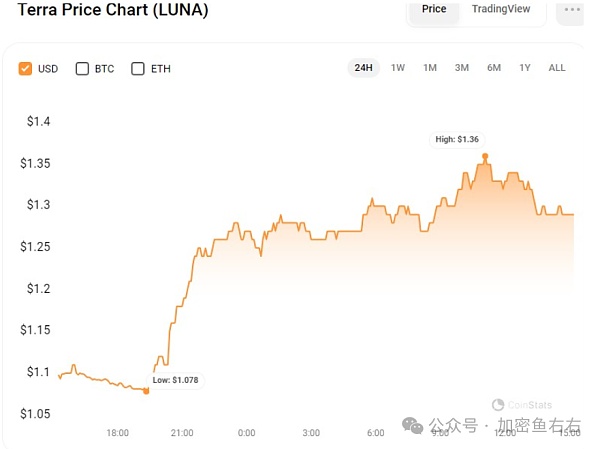Show the 1M time range

tap(430, 68)
